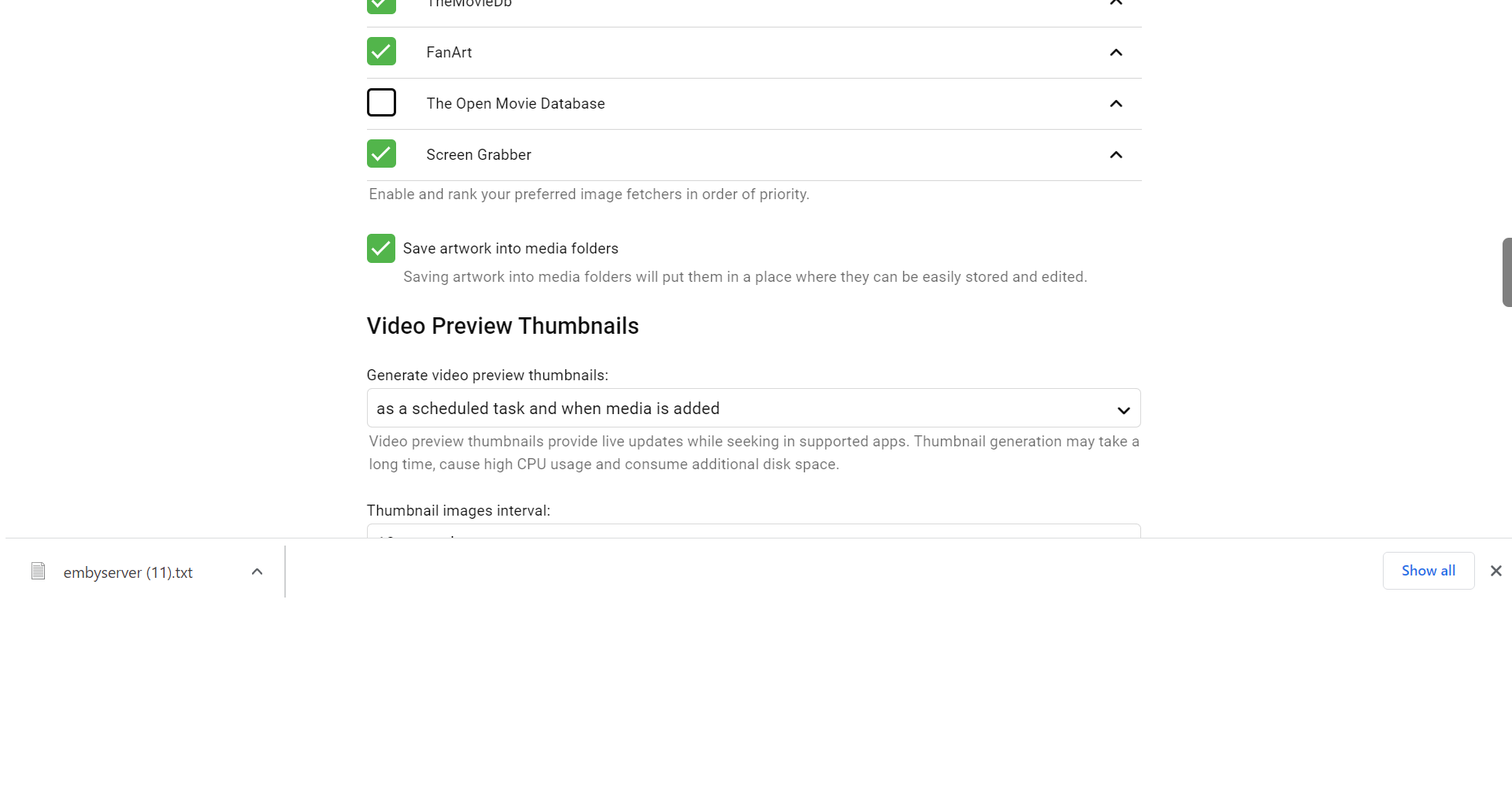Move FanArt fetcher up with arrow
Image resolution: width=1512 pixels, height=803 pixels.
point(1116,53)
